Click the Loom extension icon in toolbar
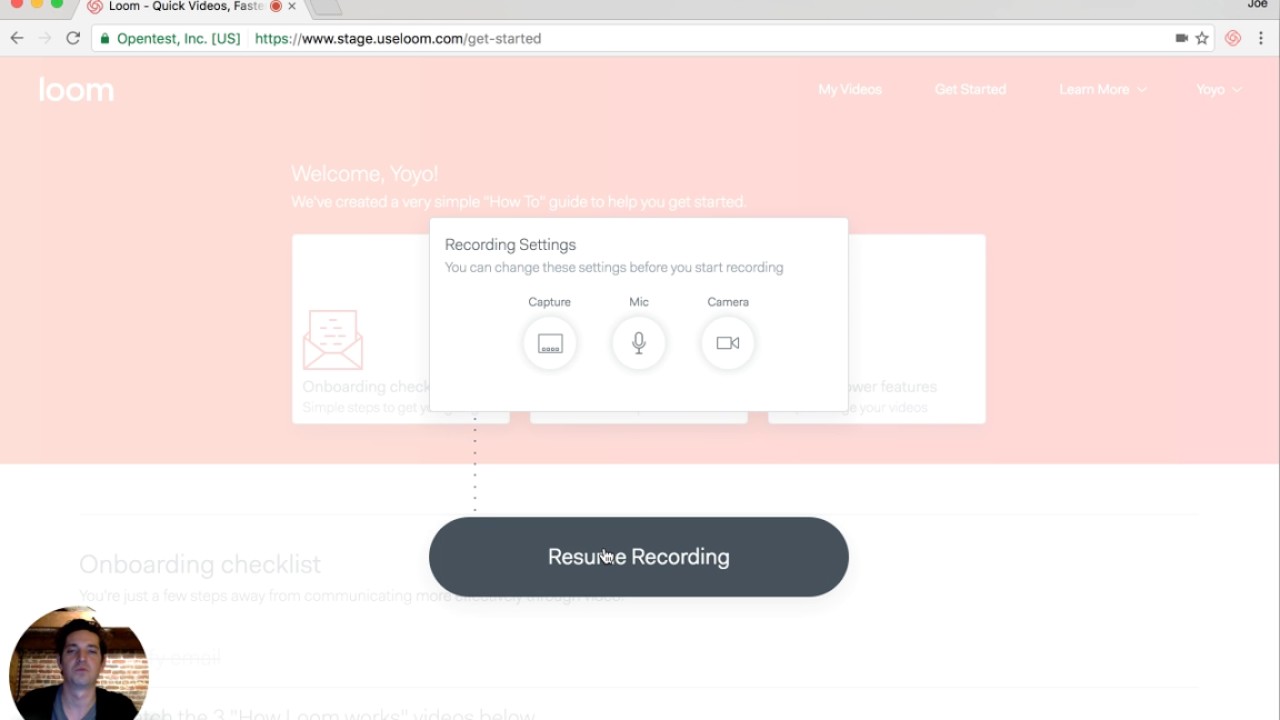This screenshot has width=1280, height=720. click(x=1233, y=38)
